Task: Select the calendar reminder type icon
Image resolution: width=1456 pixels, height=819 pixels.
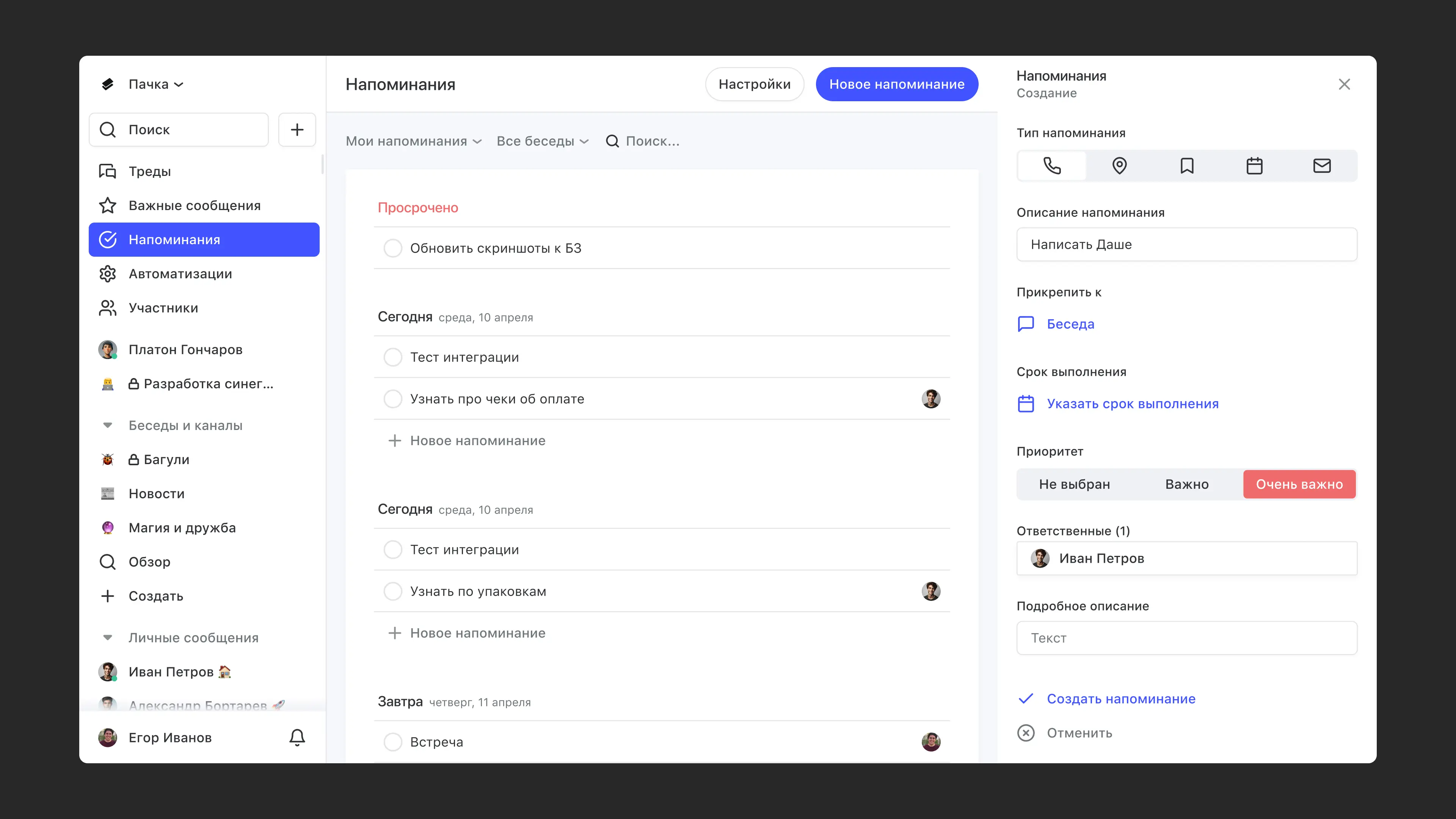Action: tap(1254, 166)
